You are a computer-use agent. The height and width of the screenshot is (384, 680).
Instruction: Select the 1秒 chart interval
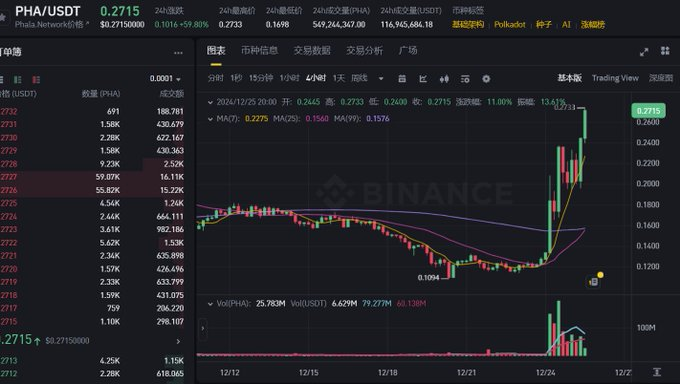236,78
